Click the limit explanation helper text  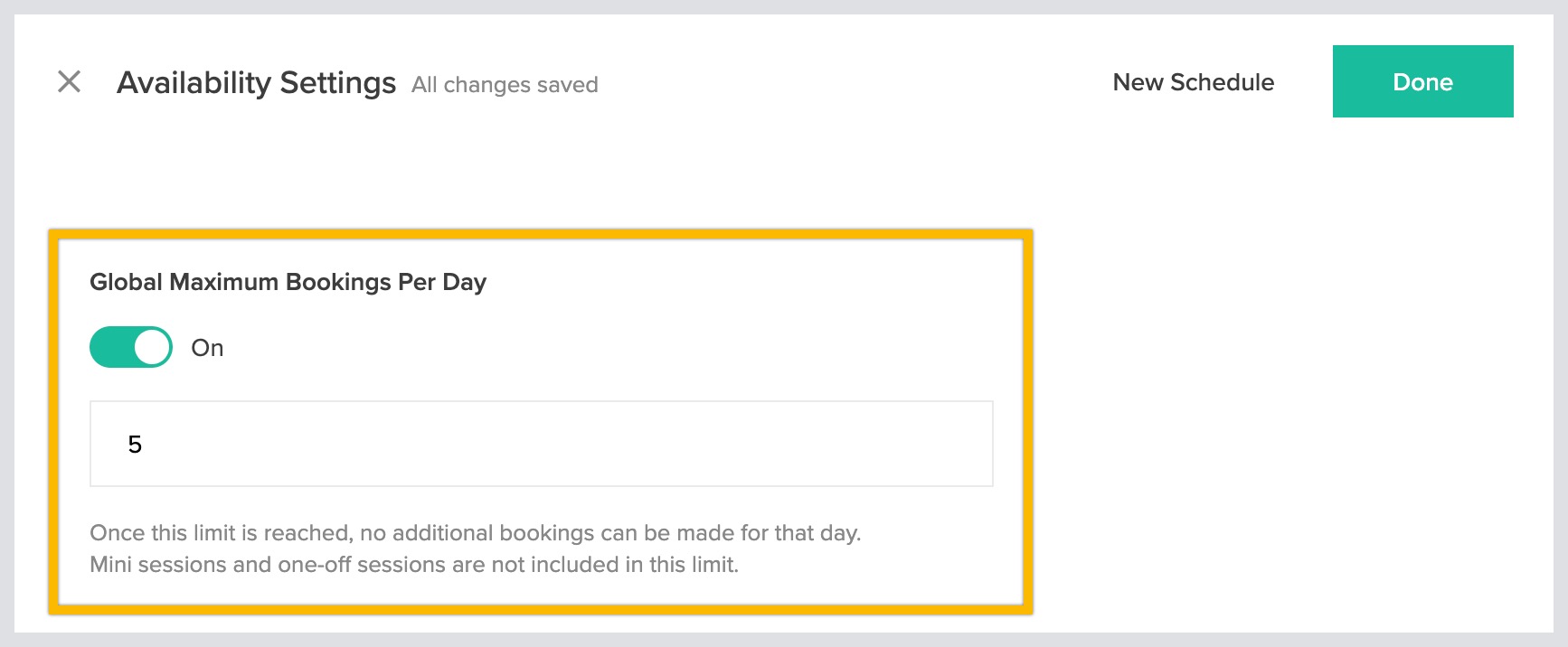click(477, 547)
